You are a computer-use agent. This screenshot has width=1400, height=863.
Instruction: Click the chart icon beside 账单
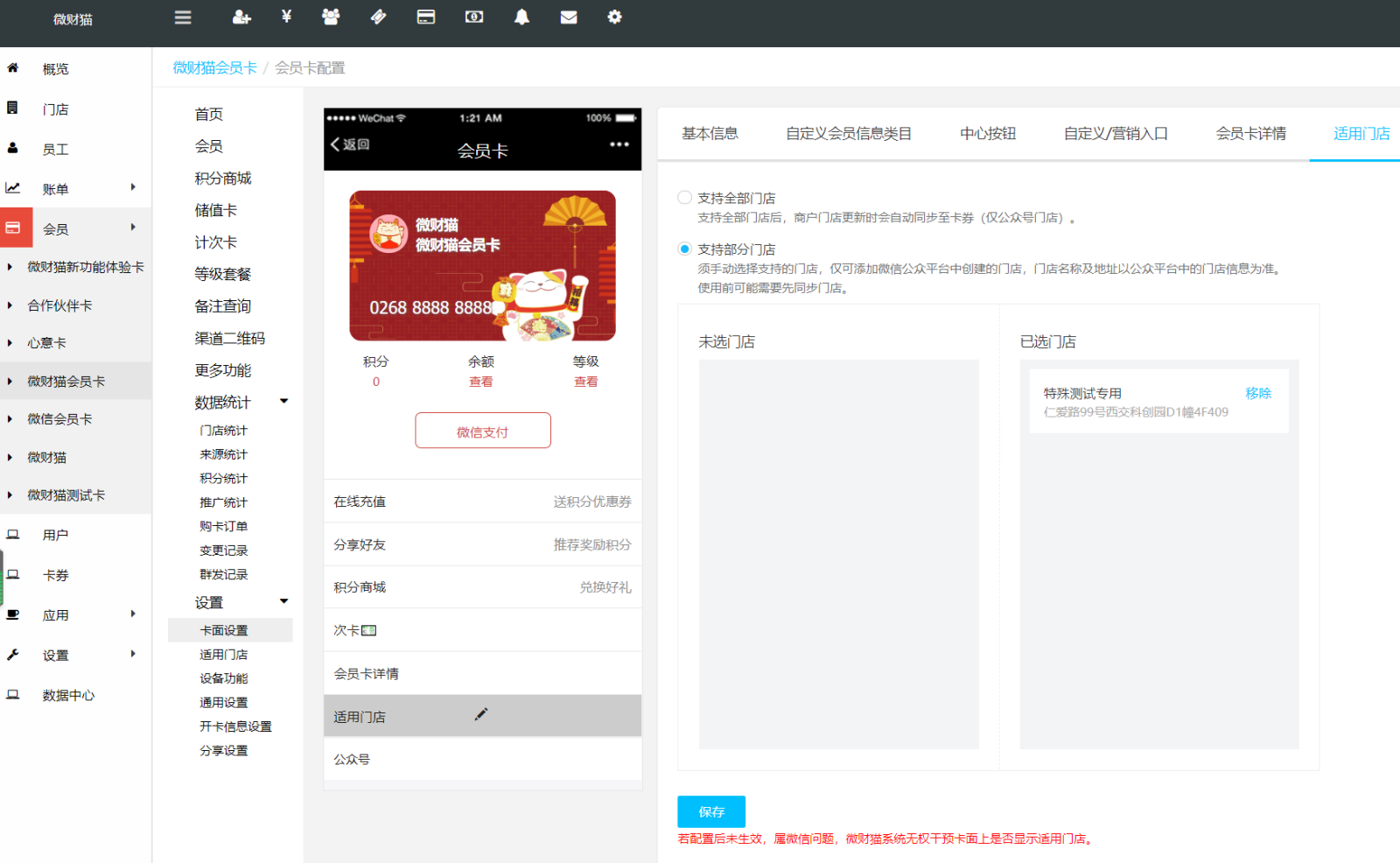[12, 187]
